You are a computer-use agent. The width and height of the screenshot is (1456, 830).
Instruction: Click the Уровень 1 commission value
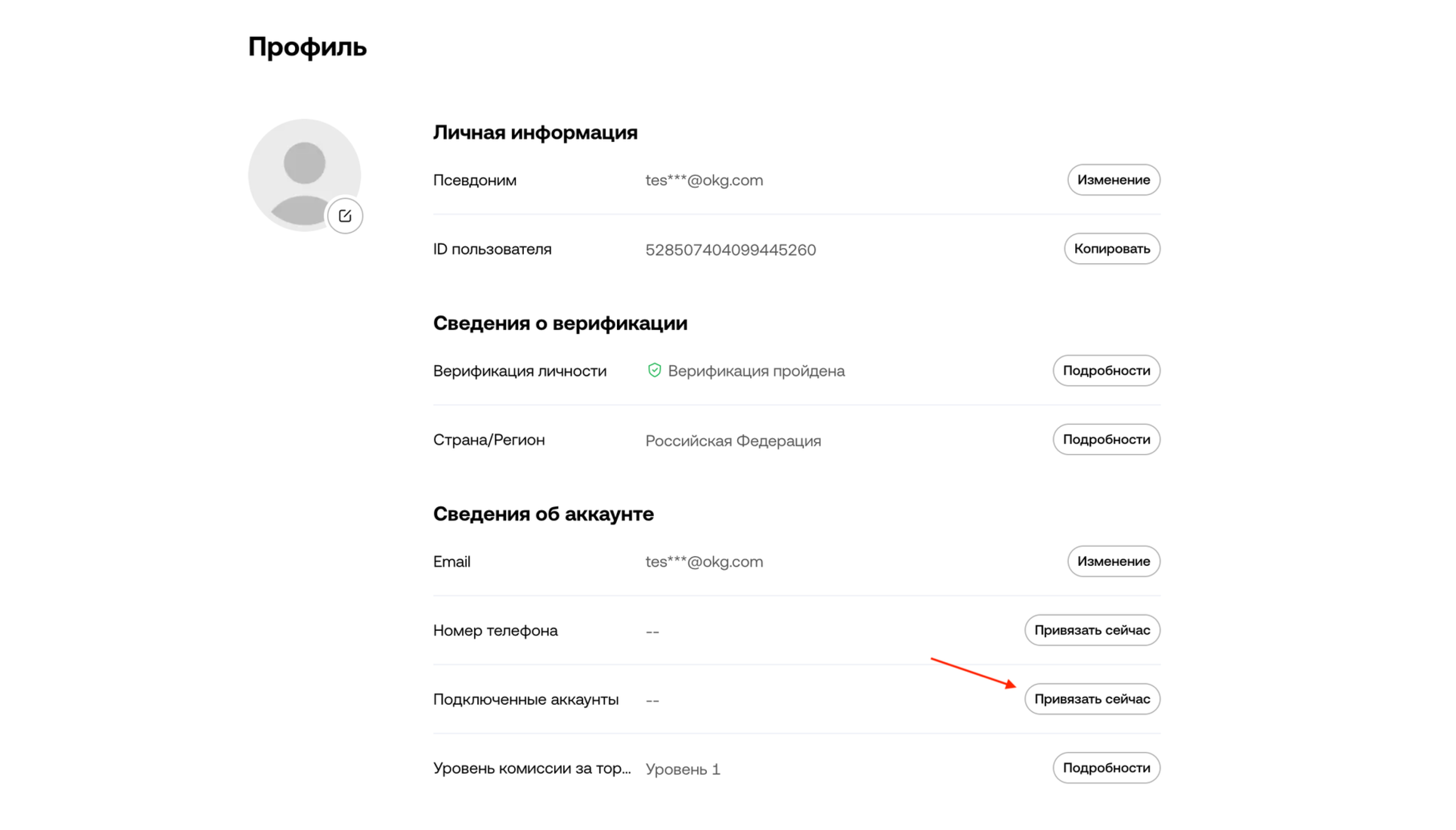683,769
